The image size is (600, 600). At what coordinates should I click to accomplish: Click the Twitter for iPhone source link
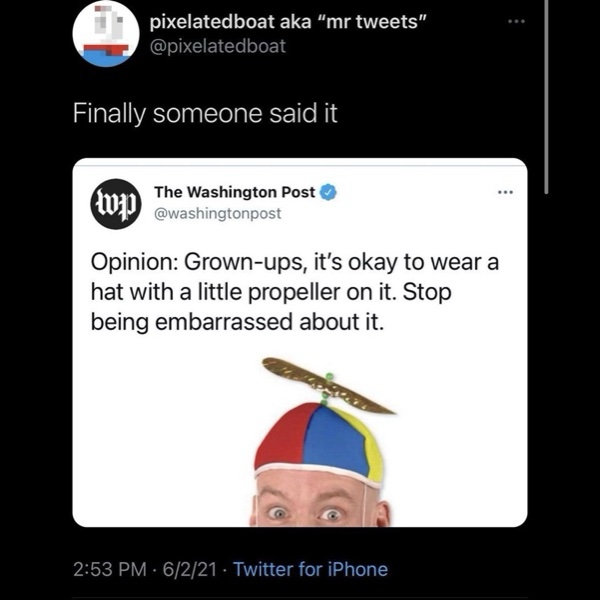pyautogui.click(x=310, y=569)
